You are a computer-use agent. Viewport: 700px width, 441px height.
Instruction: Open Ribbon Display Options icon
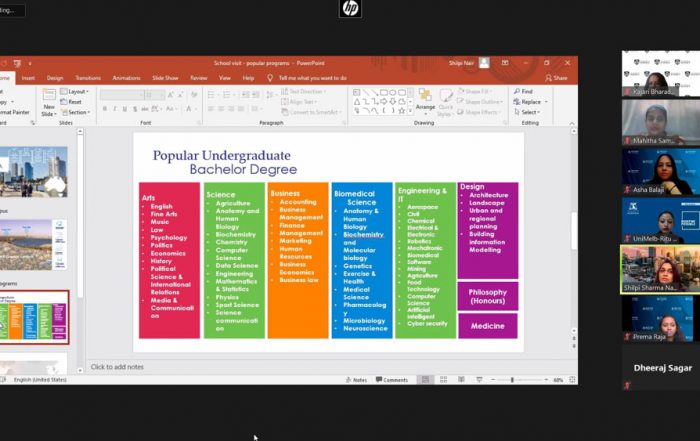(505, 63)
